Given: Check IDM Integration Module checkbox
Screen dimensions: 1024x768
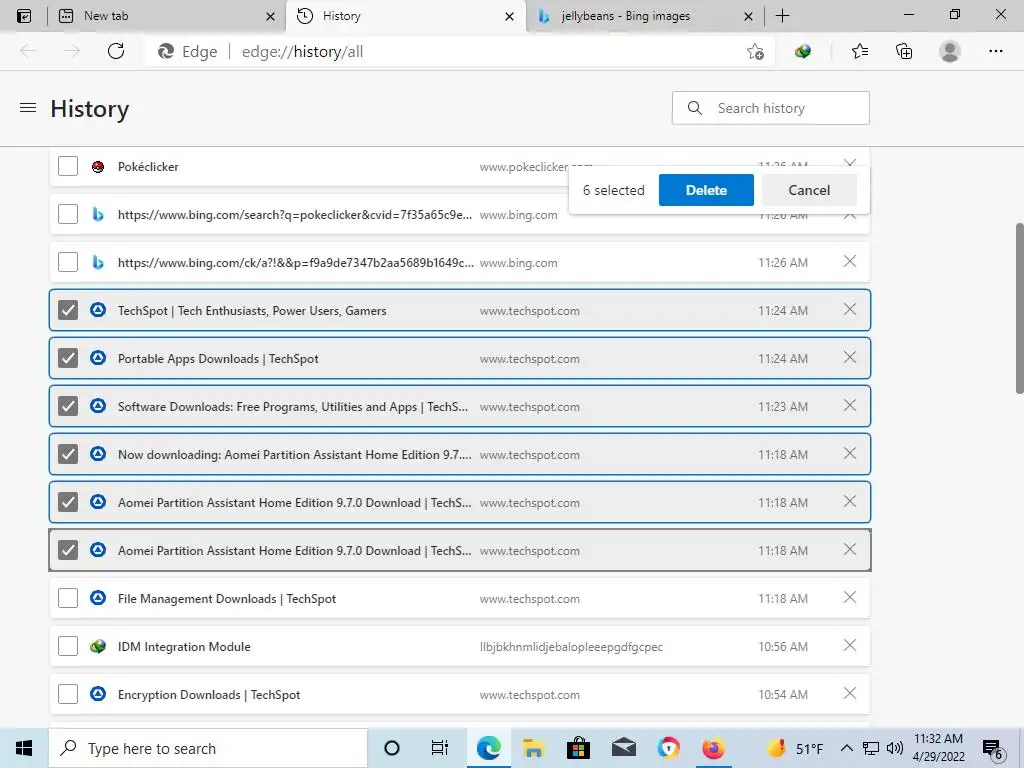Looking at the screenshot, I should click(68, 647).
